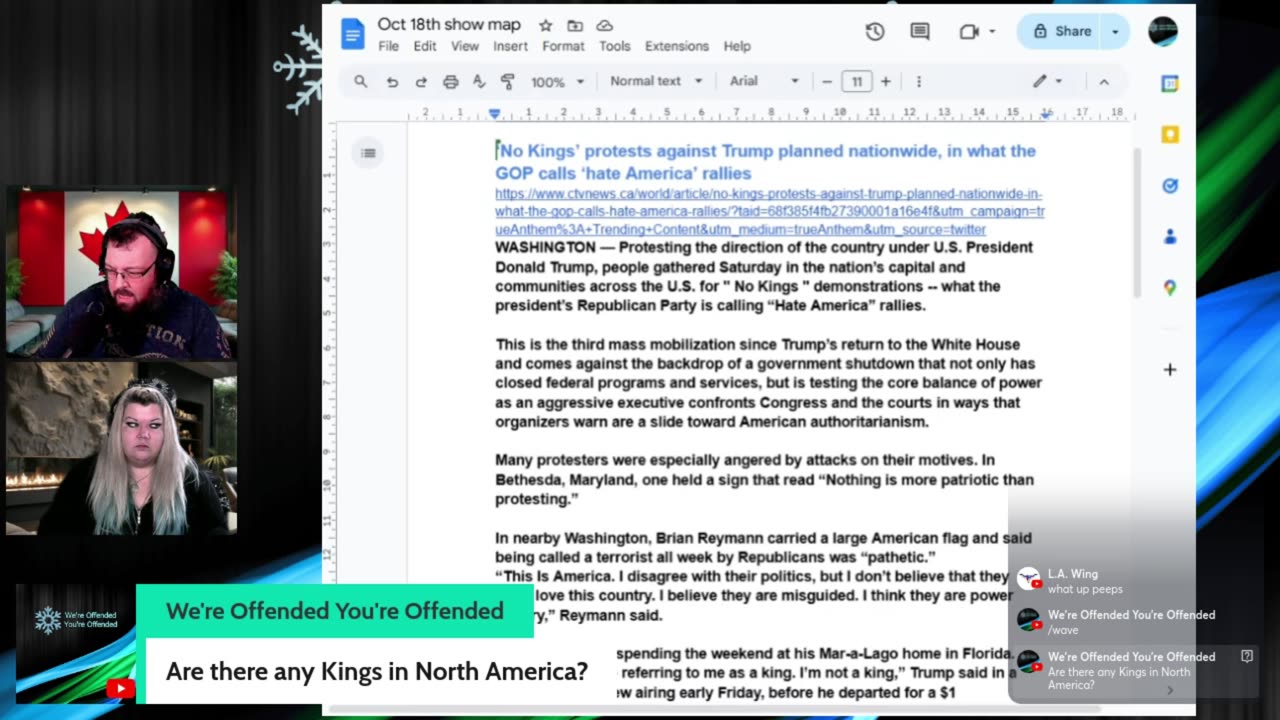
Task: Click the word WASHINGTON in the article
Action: click(x=545, y=248)
